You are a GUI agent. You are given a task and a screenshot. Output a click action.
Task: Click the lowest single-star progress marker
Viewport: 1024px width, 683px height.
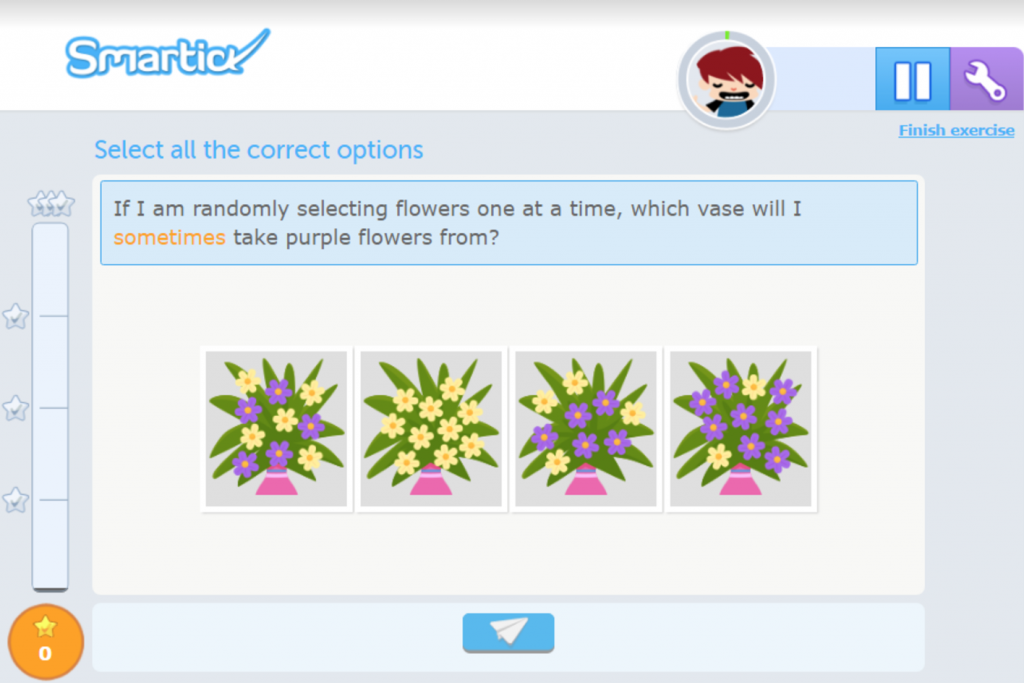coord(15,499)
